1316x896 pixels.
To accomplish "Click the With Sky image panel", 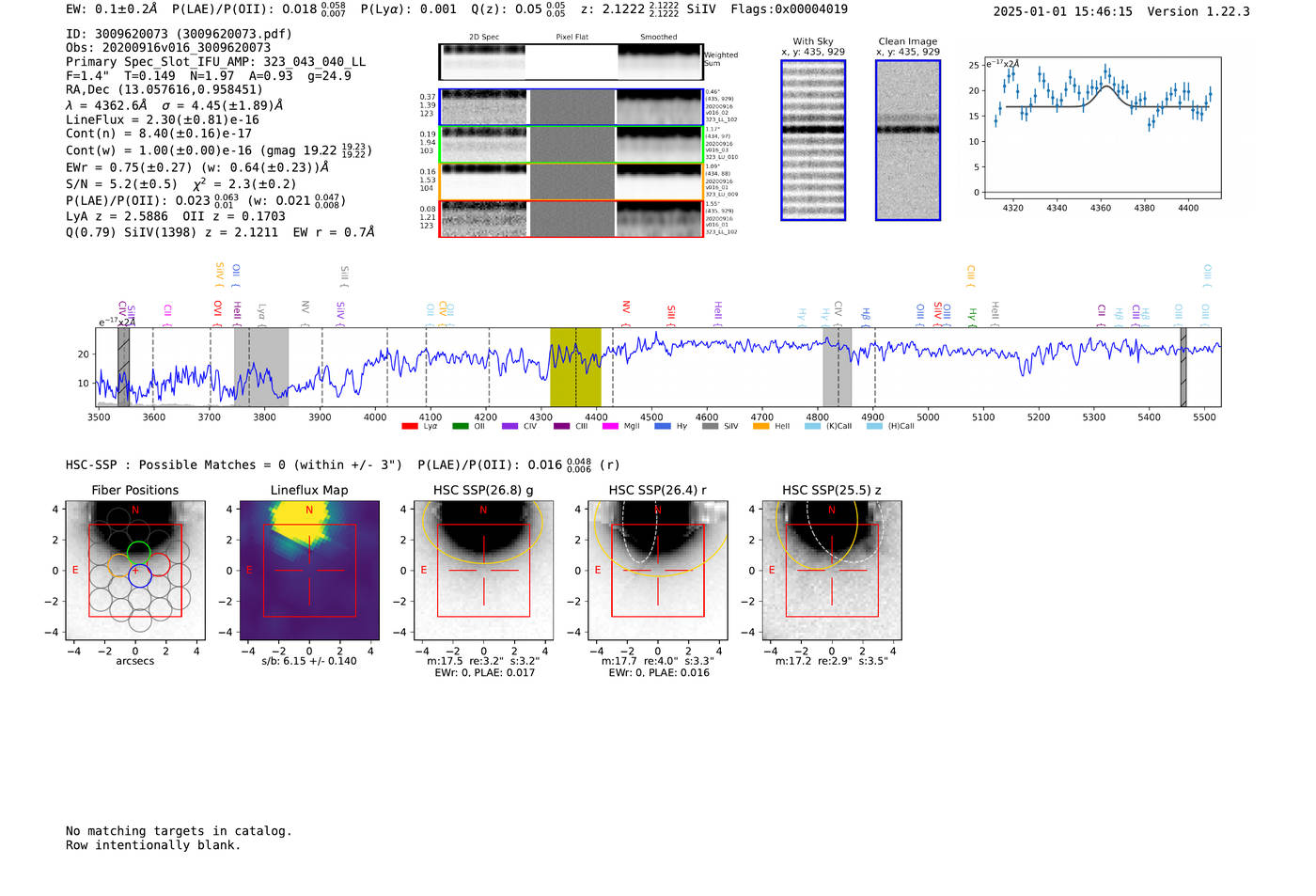I will point(813,140).
